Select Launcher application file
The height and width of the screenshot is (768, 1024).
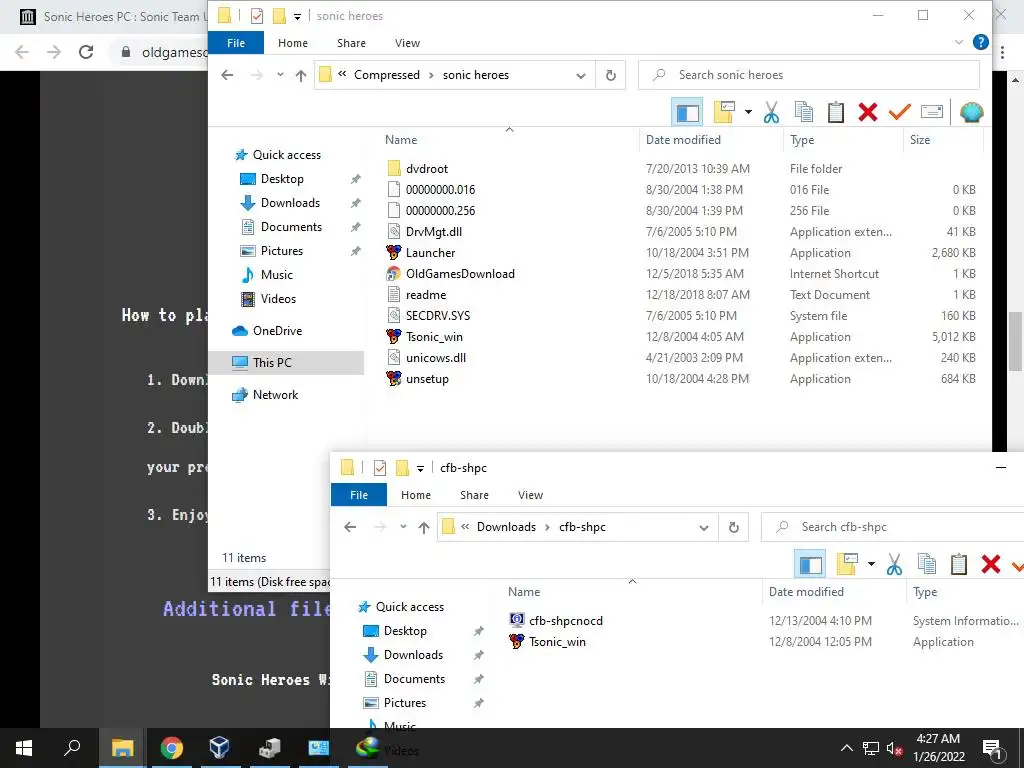(x=430, y=253)
